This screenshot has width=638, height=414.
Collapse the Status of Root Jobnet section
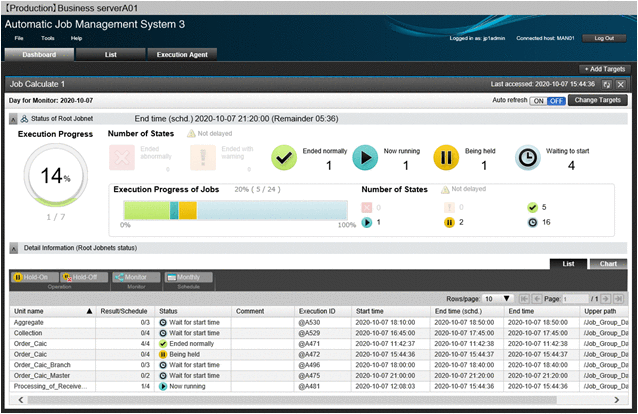point(13,119)
